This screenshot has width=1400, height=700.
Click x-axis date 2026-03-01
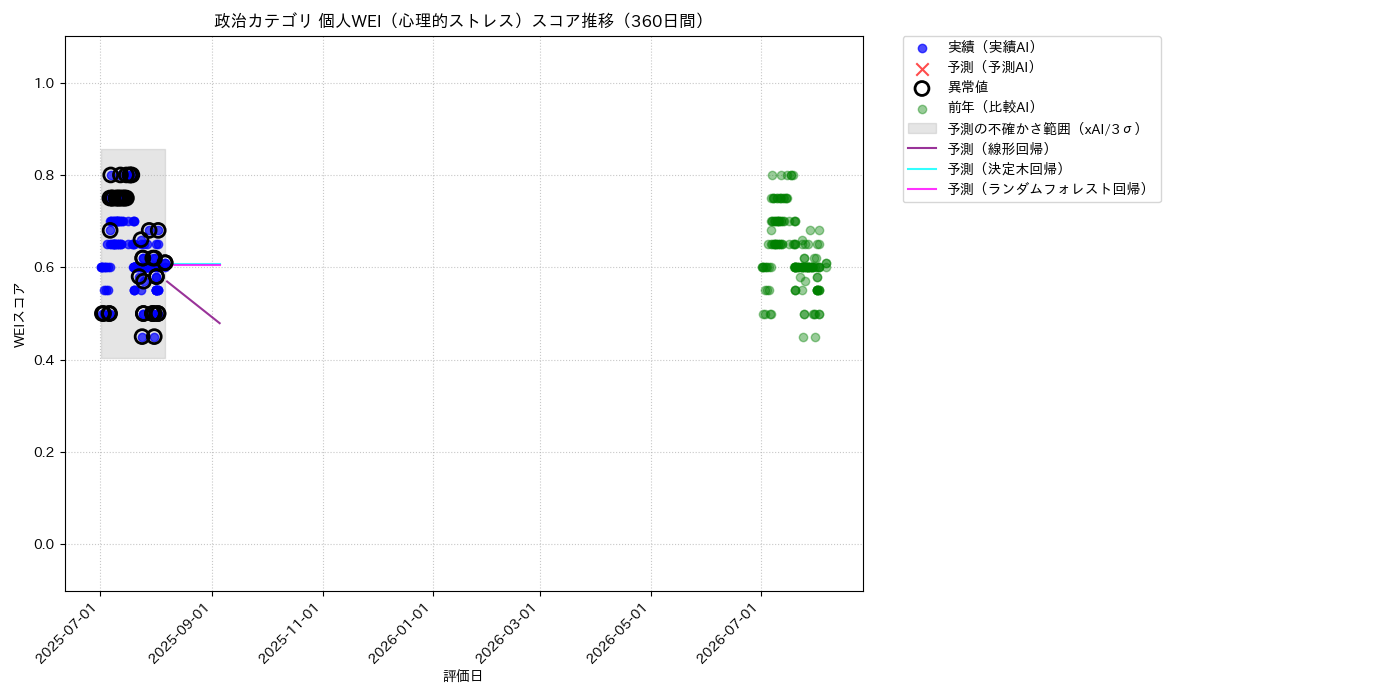pyautogui.click(x=510, y=632)
